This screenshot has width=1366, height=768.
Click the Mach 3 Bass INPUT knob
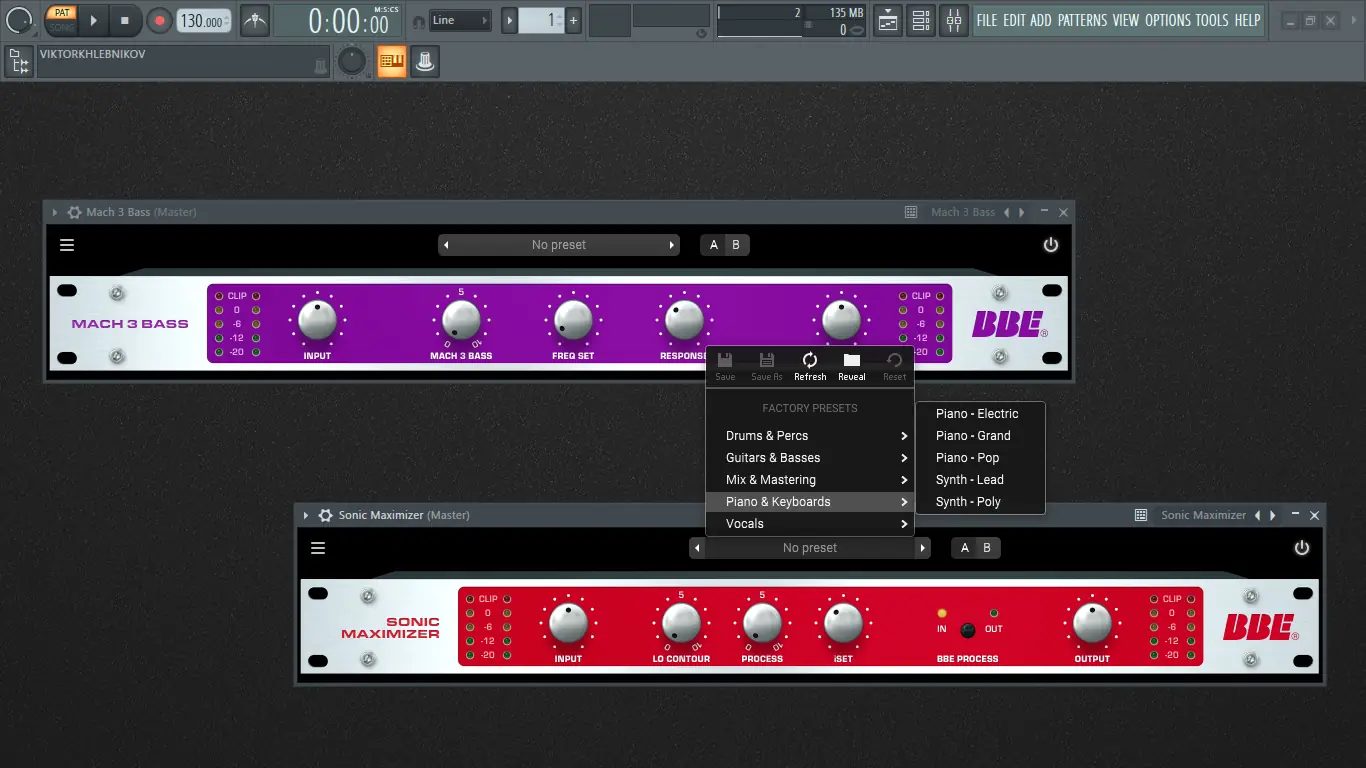click(x=317, y=320)
